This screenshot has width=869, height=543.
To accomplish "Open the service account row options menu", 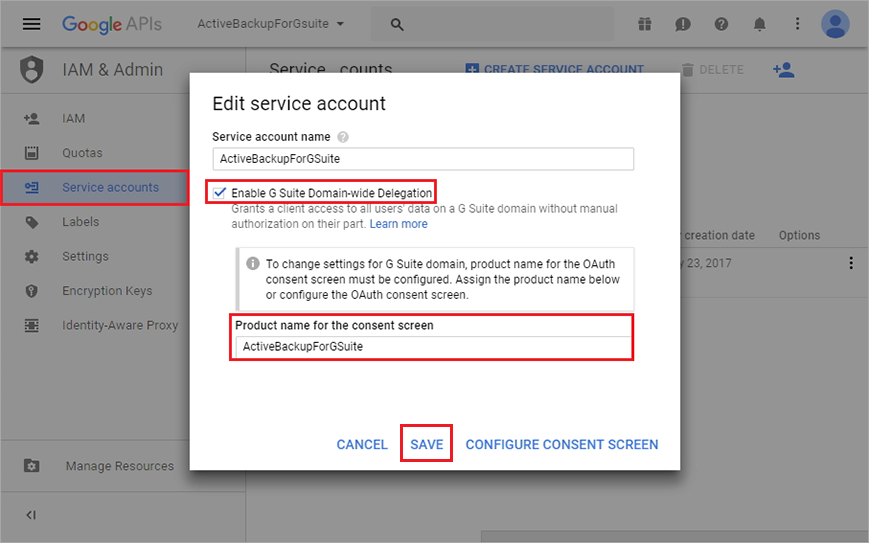I will 851,263.
